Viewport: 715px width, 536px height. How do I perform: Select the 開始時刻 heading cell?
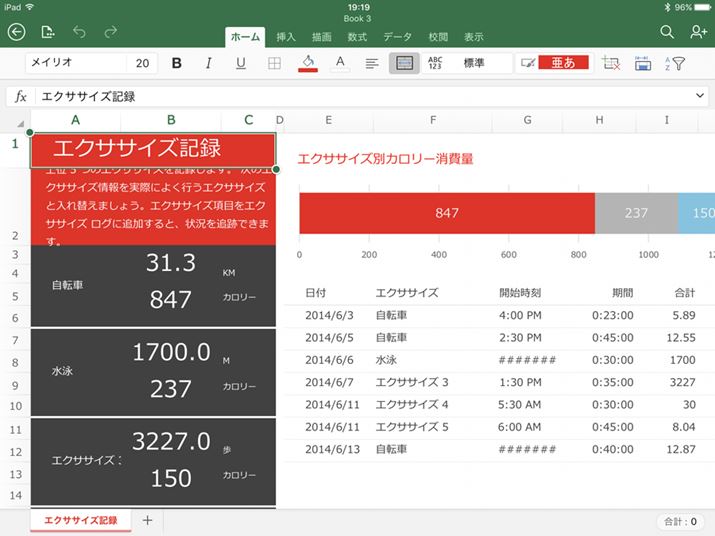(520, 293)
